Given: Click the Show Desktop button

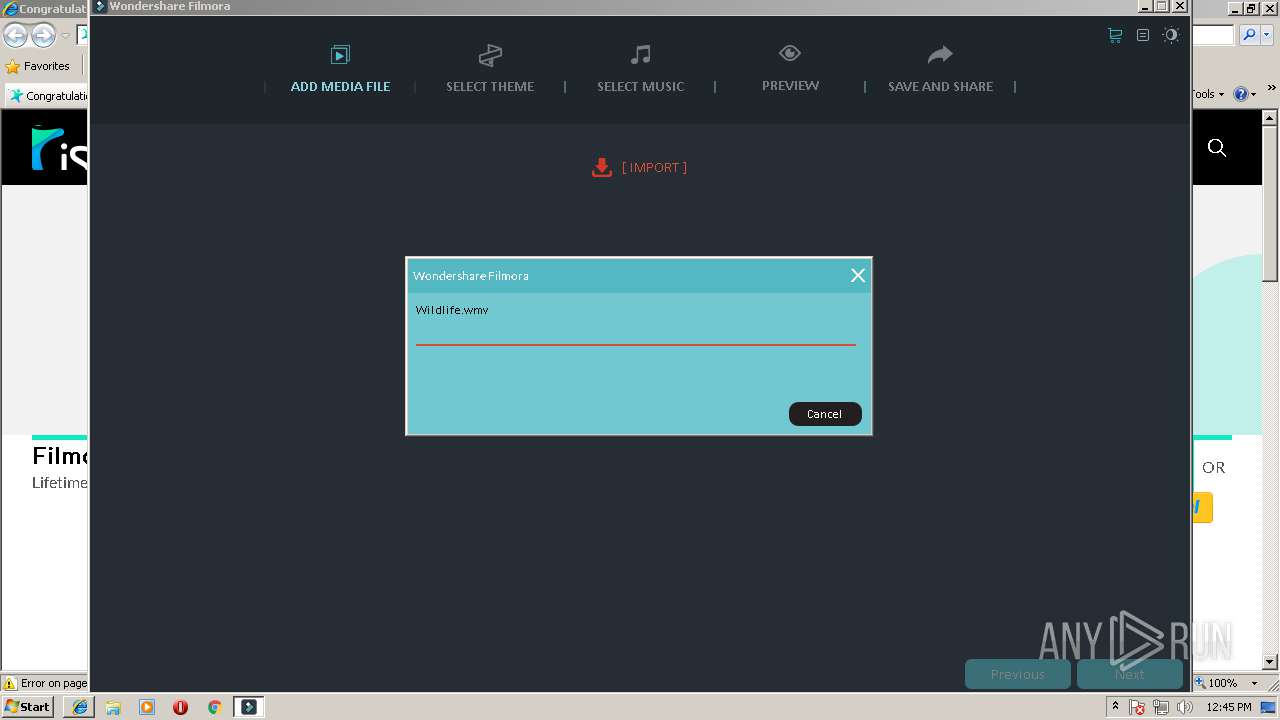Looking at the screenshot, I should (1270, 707).
